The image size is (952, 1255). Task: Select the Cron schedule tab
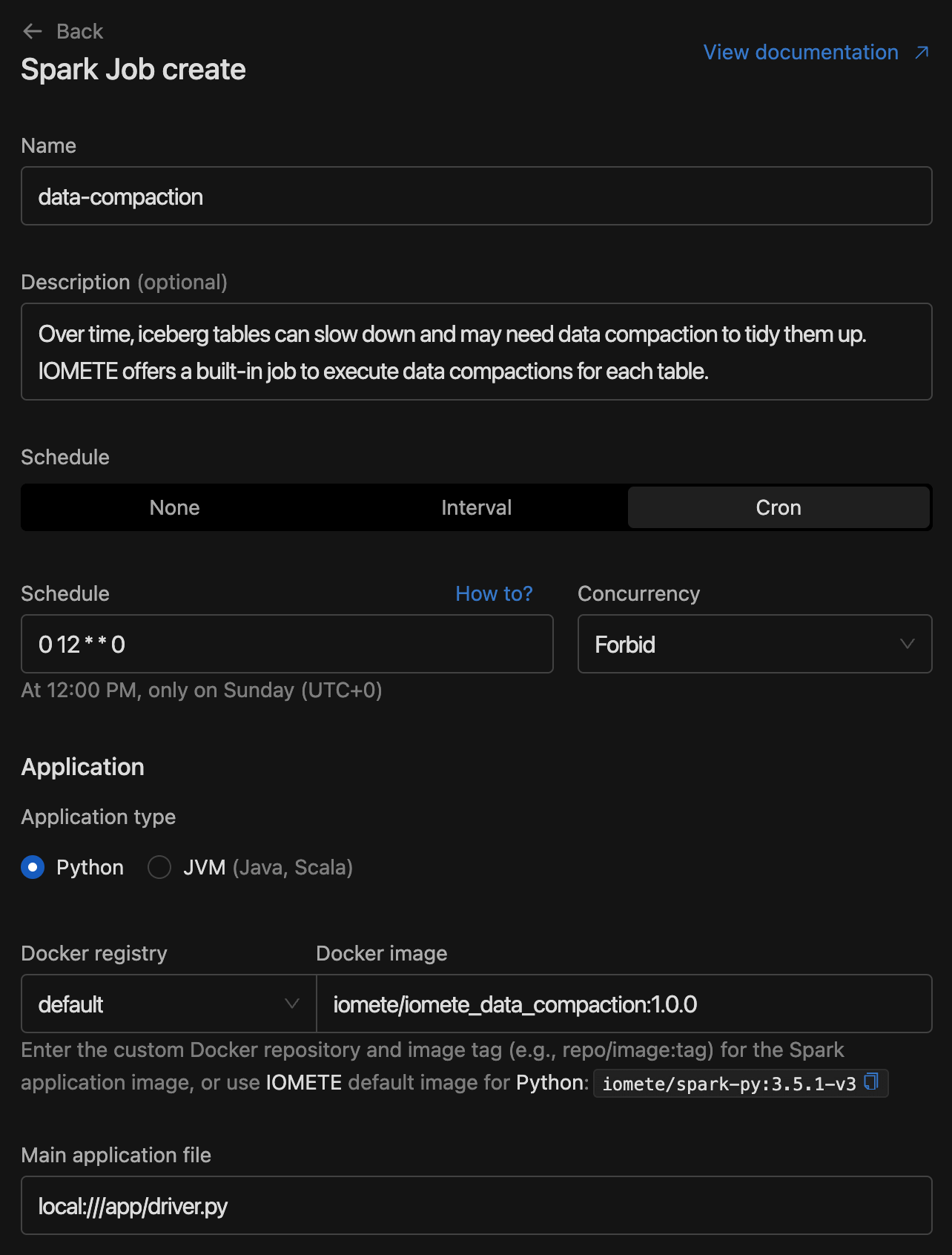[779, 507]
